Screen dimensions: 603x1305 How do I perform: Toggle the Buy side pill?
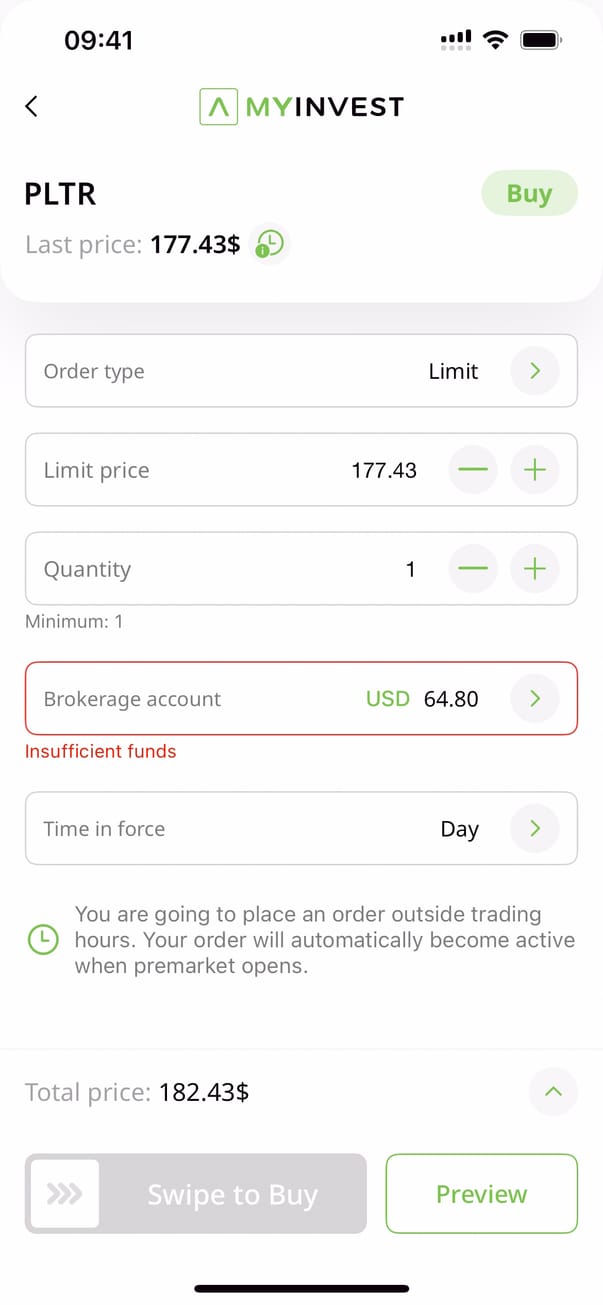[529, 193]
